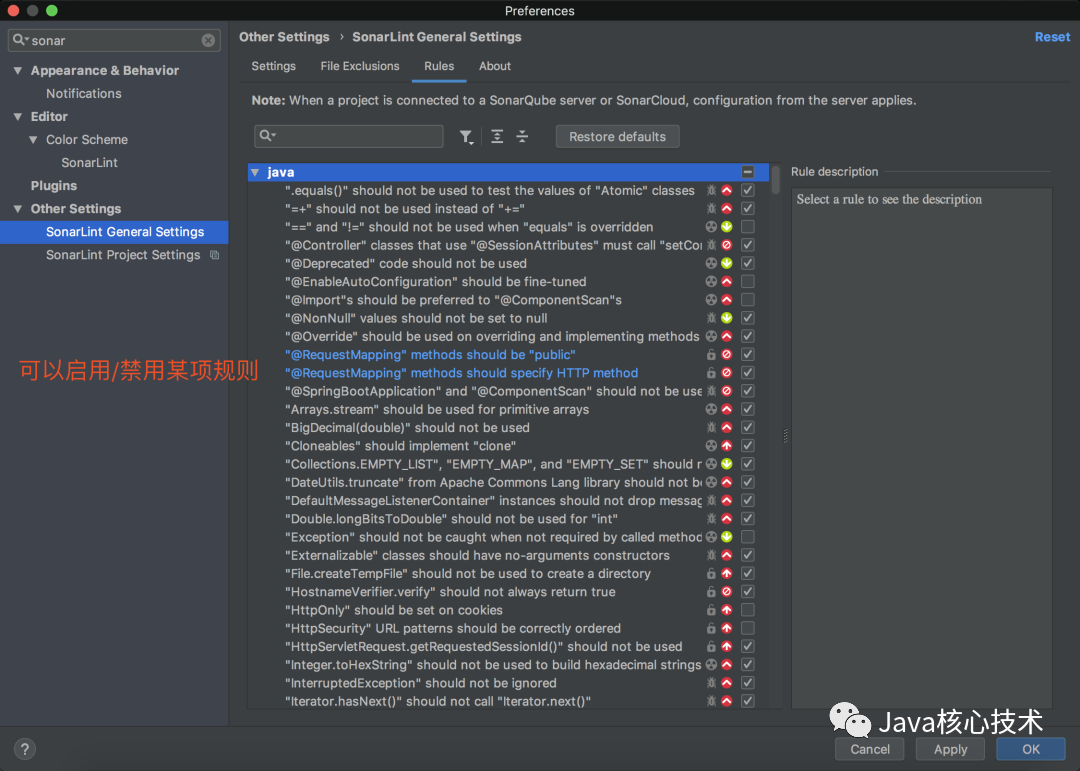The height and width of the screenshot is (771, 1080).
Task: Enable the "@EnableAutoConfiguration" rule checkbox
Action: (747, 282)
